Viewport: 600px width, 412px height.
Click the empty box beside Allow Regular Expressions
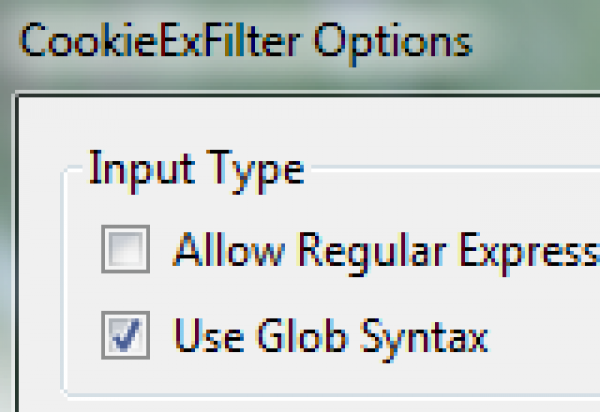[x=125, y=249]
